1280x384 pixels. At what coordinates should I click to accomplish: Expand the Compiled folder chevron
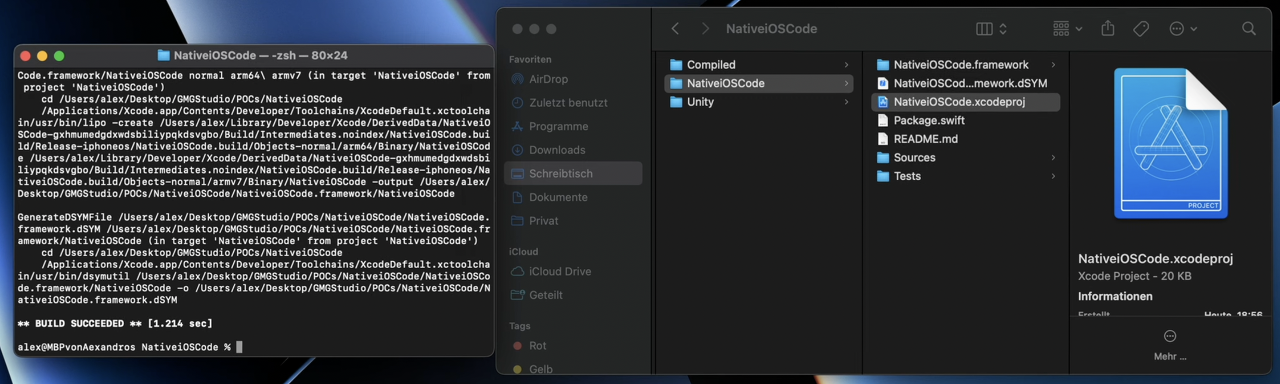846,65
